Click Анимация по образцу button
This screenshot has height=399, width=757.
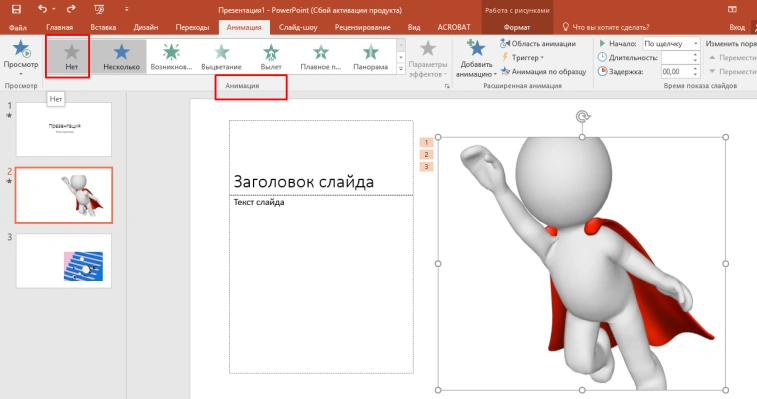544,71
